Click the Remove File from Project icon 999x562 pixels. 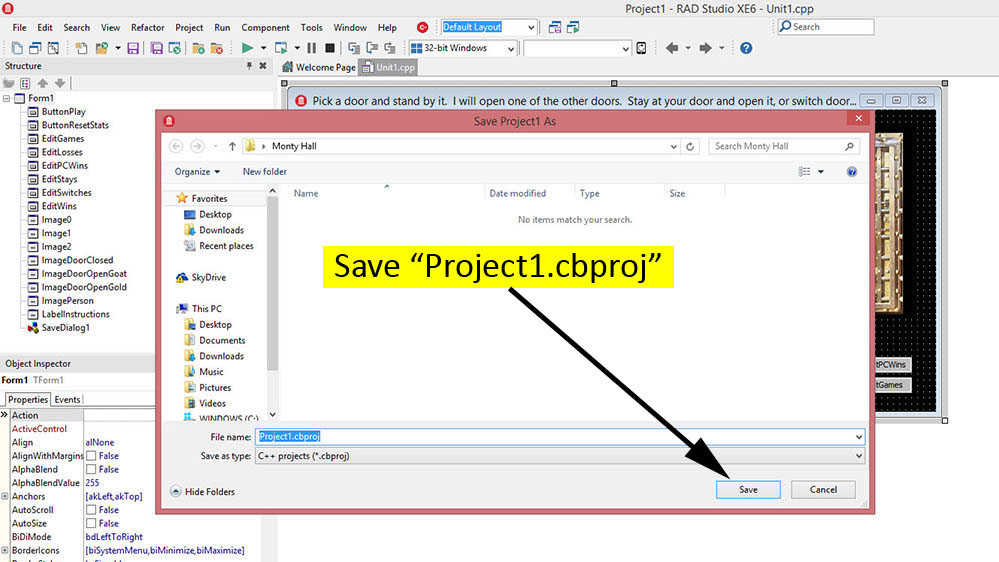click(x=217, y=48)
